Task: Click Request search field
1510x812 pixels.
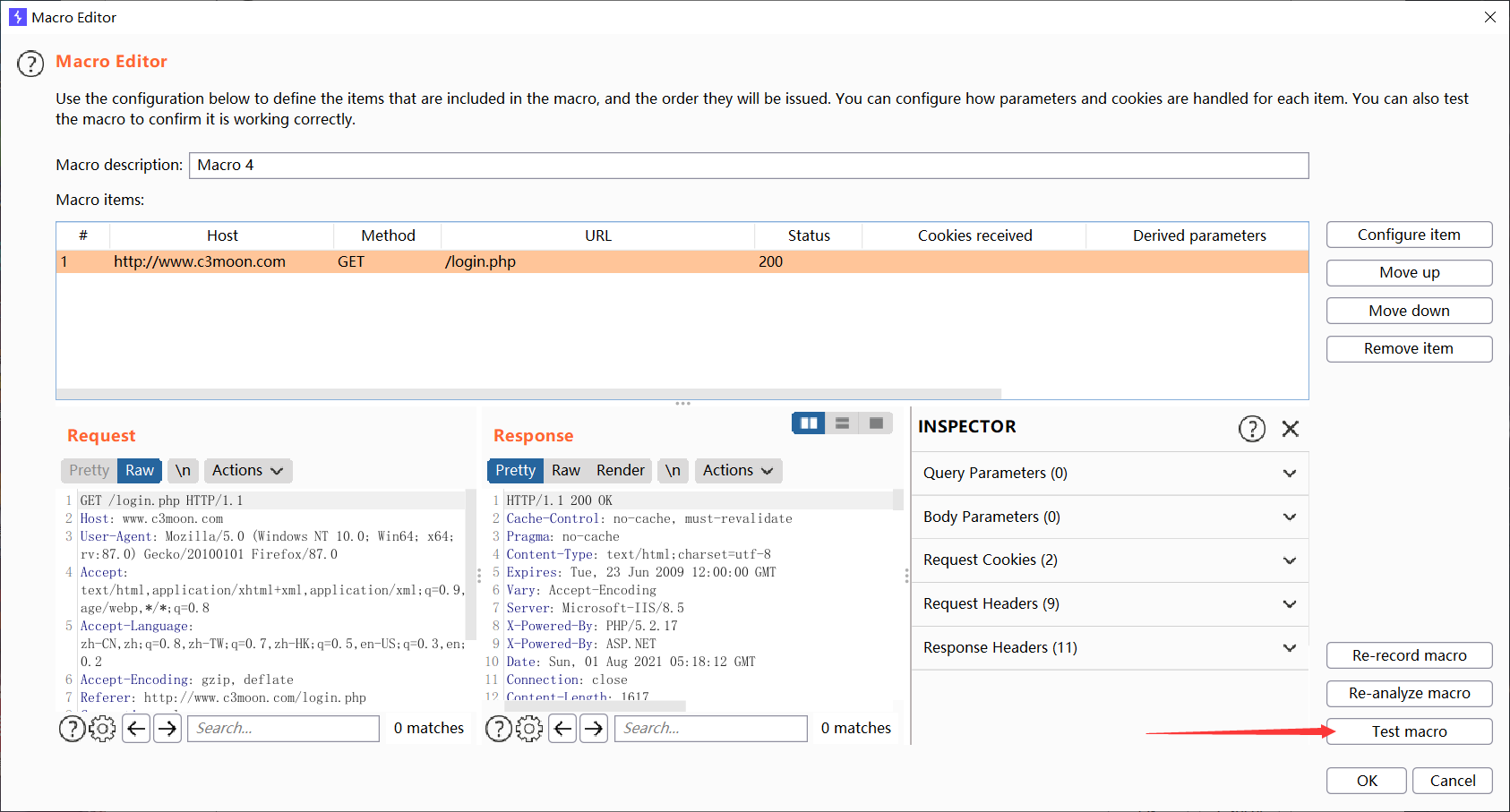Action: point(283,729)
